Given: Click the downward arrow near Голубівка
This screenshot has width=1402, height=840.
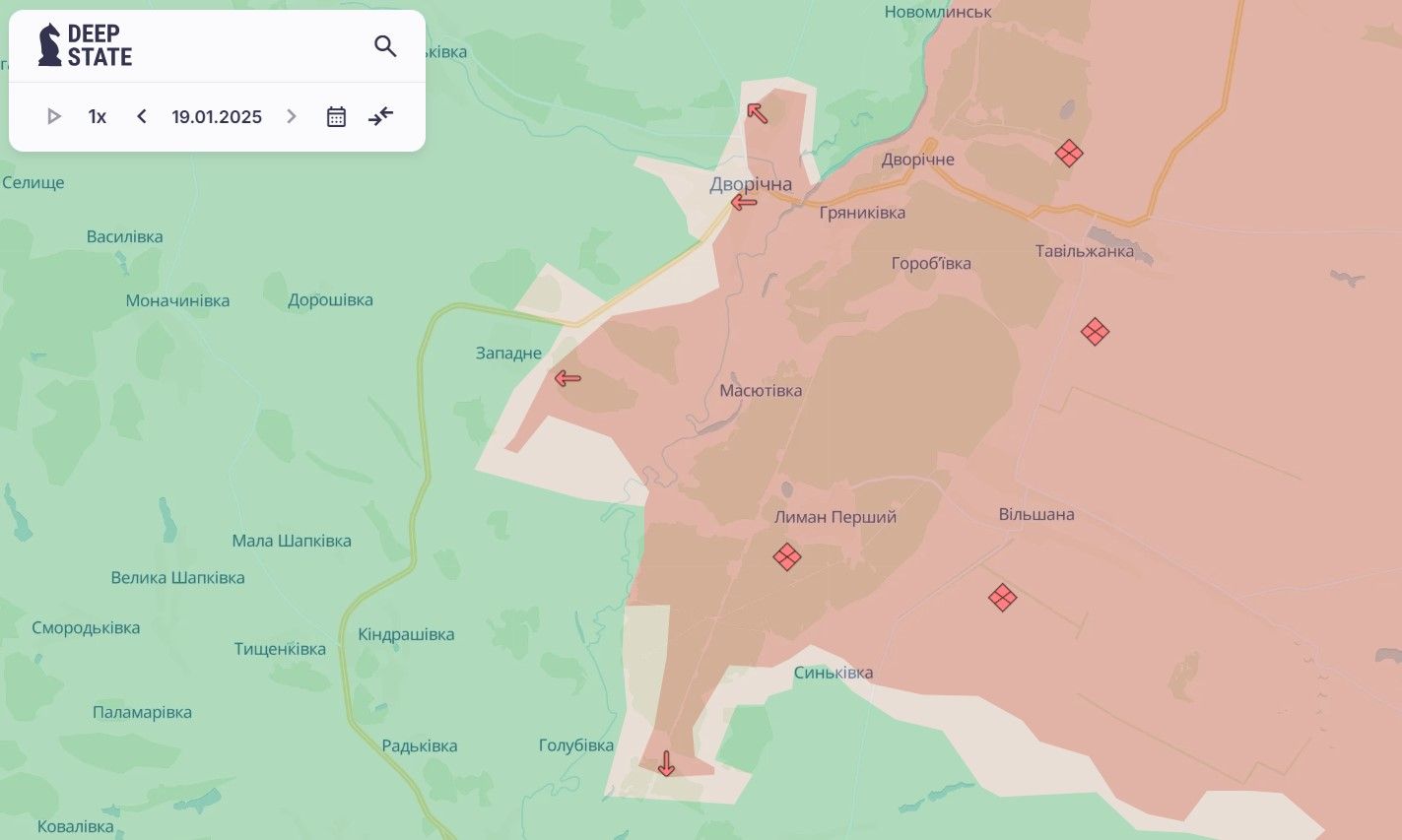Looking at the screenshot, I should click(x=666, y=763).
